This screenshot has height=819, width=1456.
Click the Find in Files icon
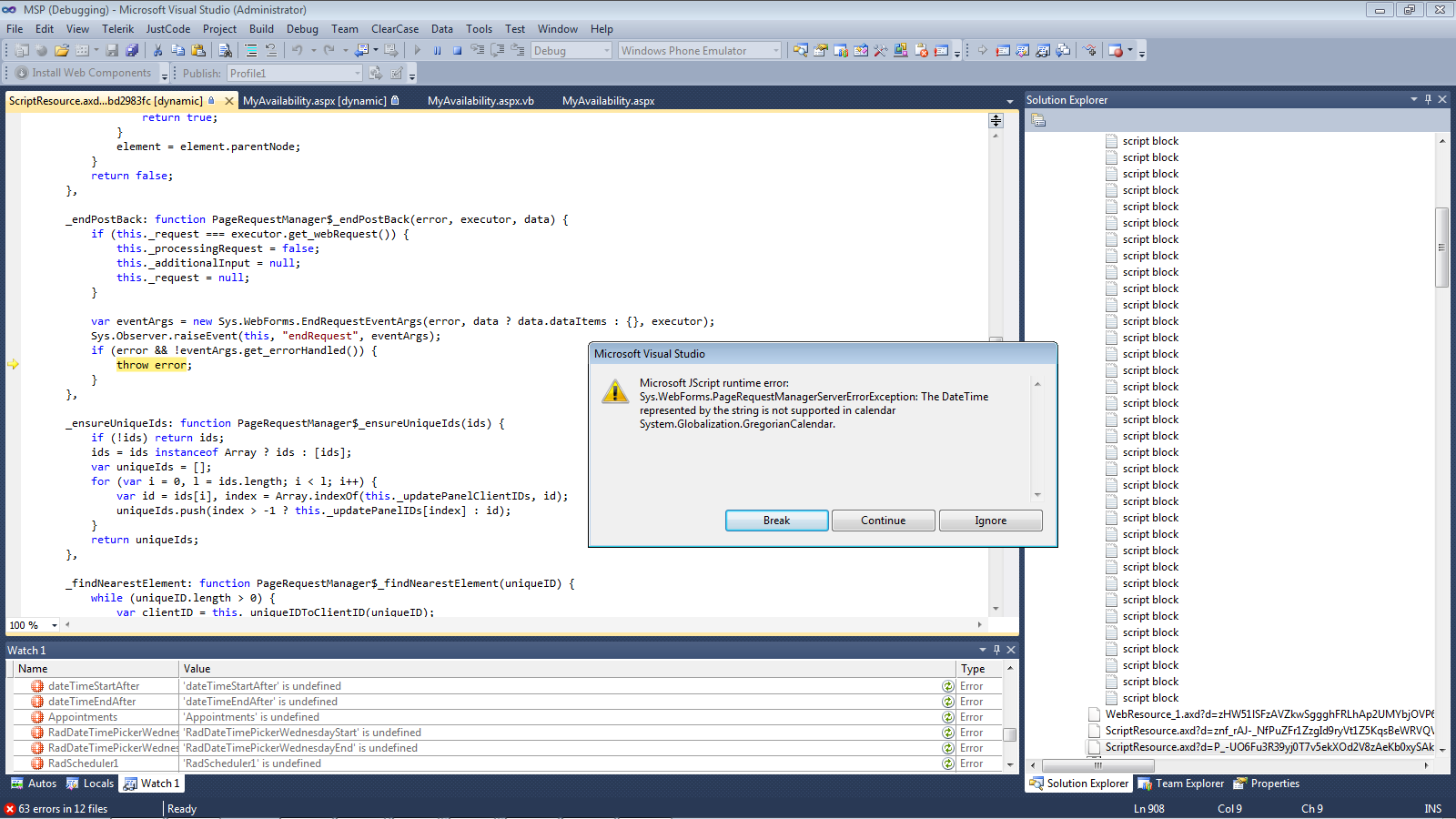click(225, 50)
